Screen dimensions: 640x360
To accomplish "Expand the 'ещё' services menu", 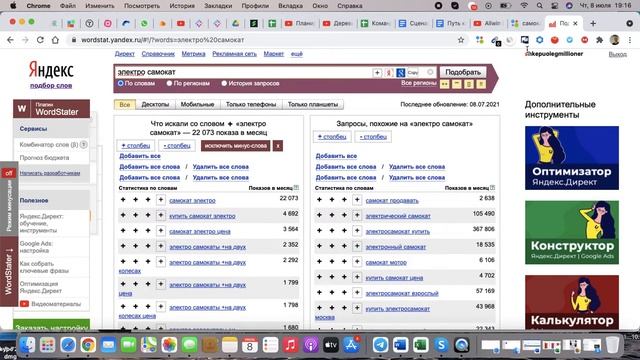I will (297, 54).
